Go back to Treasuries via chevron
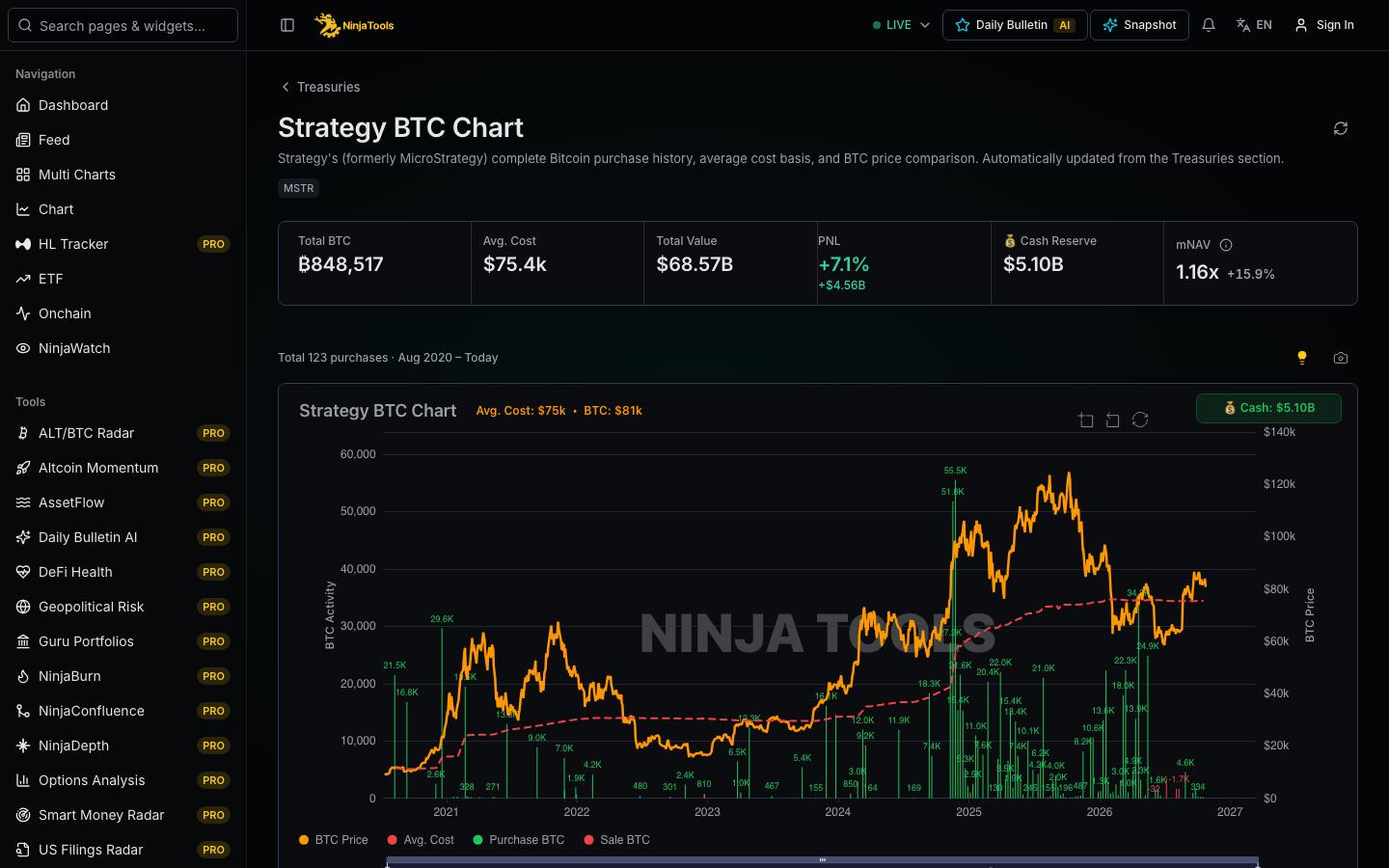This screenshot has height=868, width=1389. click(286, 87)
